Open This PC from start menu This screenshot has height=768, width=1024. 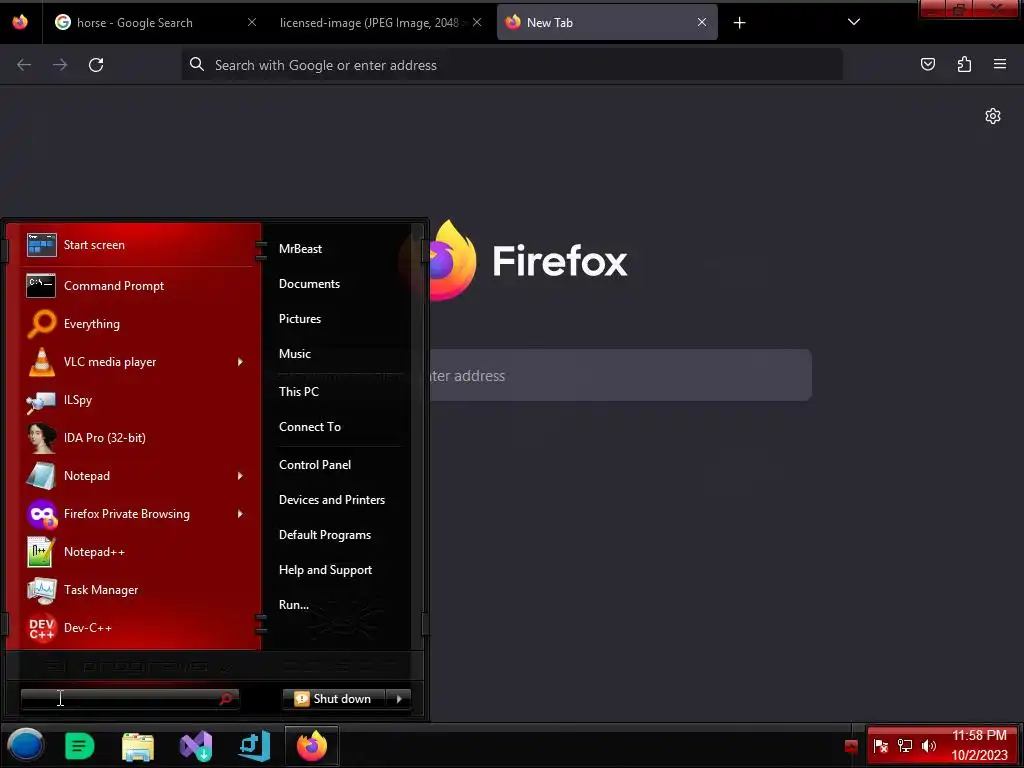pyautogui.click(x=298, y=392)
